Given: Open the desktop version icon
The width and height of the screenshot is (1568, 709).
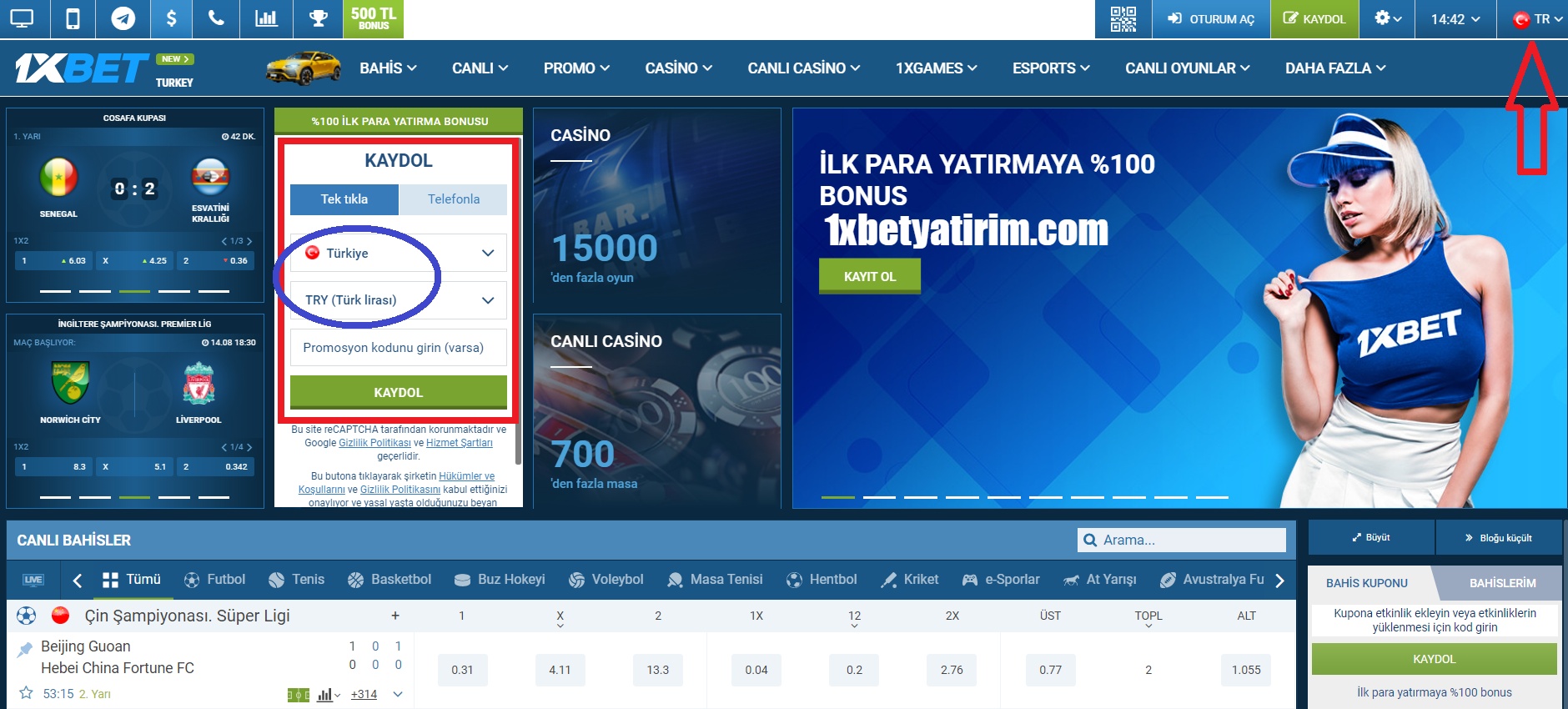Looking at the screenshot, I should (x=23, y=18).
